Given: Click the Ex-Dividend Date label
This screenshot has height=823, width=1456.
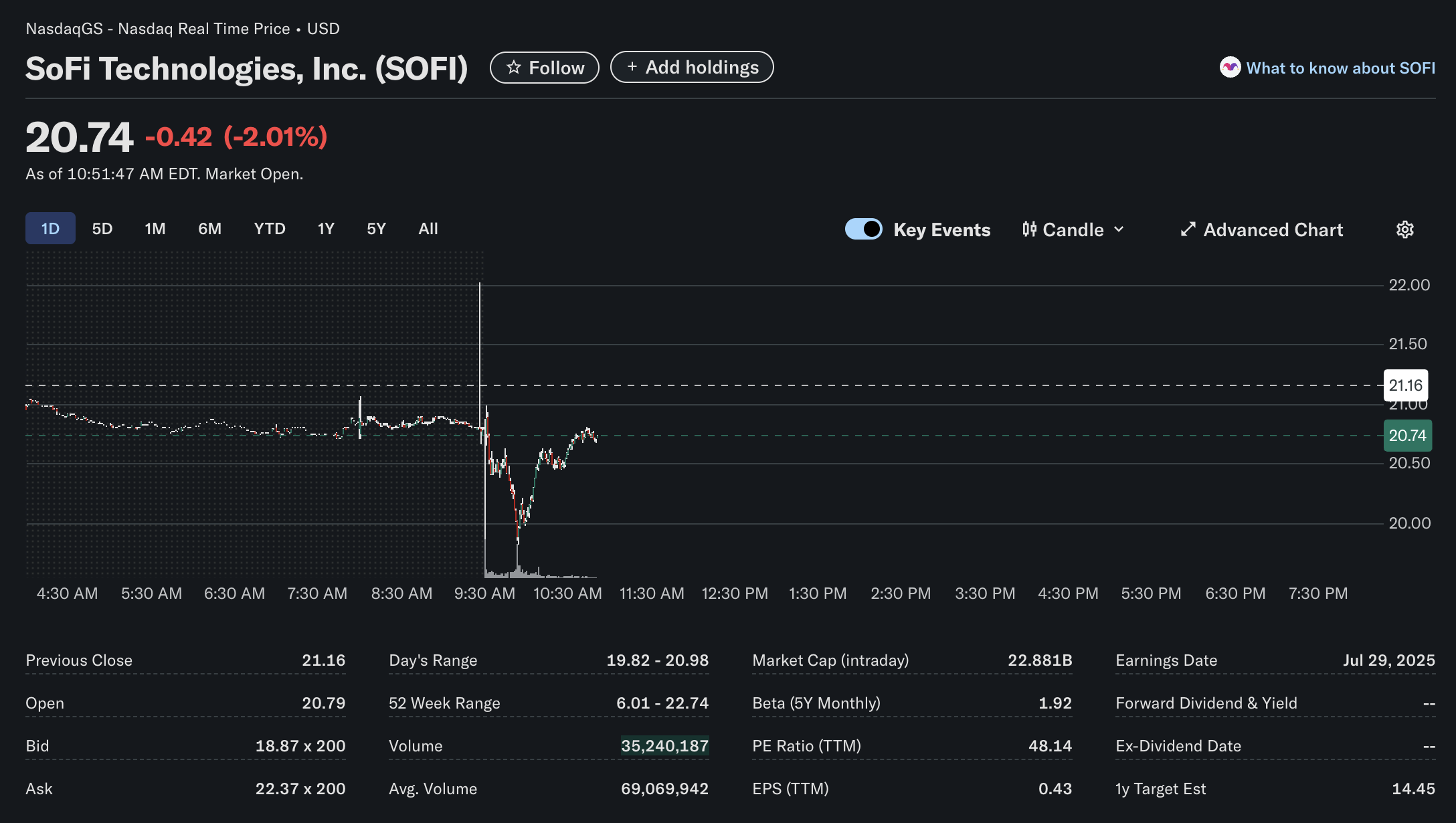Looking at the screenshot, I should [x=1178, y=746].
